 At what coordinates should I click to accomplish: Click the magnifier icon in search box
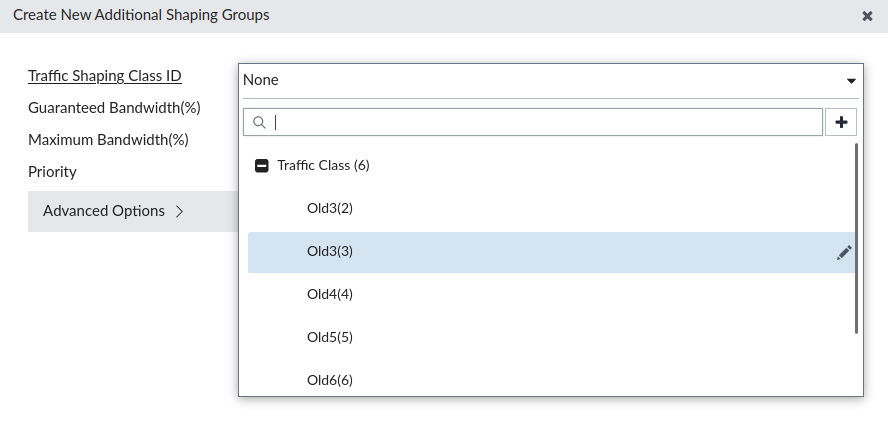[x=259, y=122]
